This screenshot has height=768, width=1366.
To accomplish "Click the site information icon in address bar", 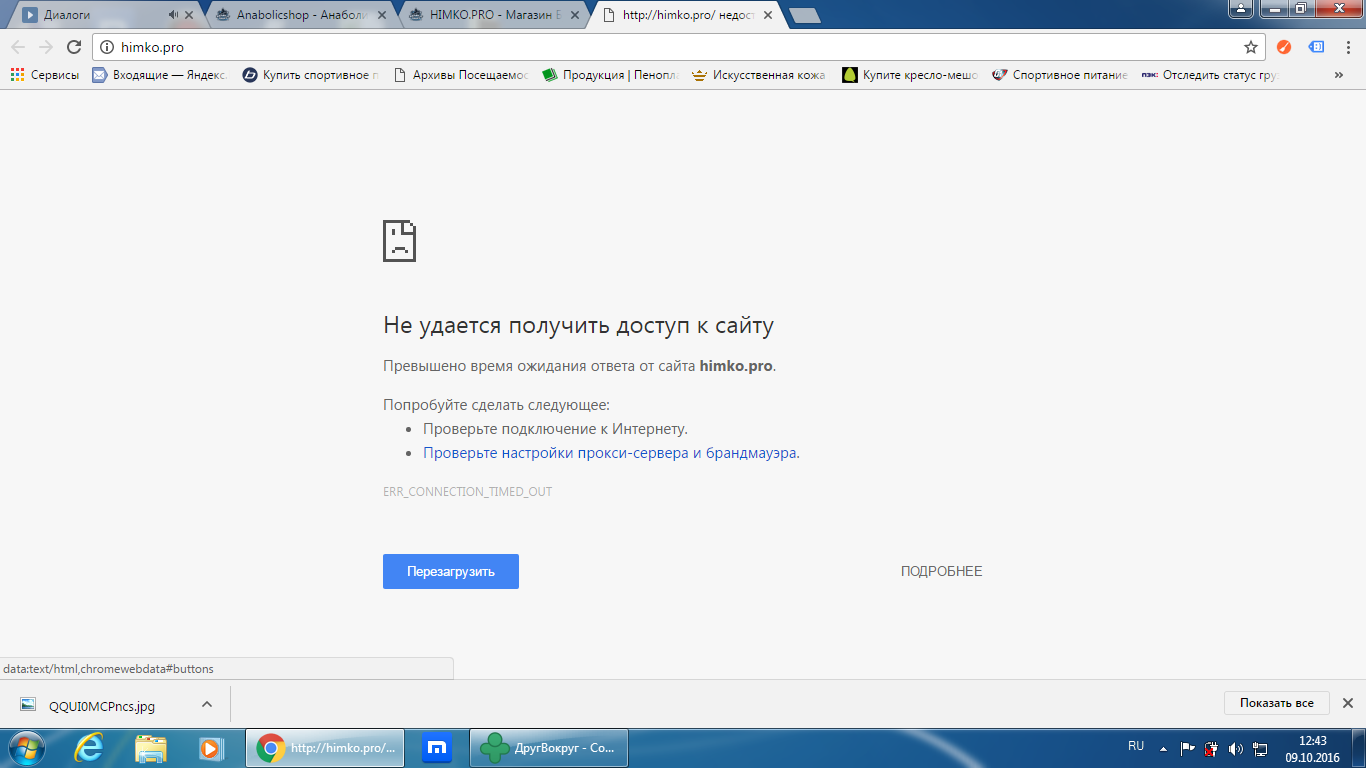I will click(108, 47).
